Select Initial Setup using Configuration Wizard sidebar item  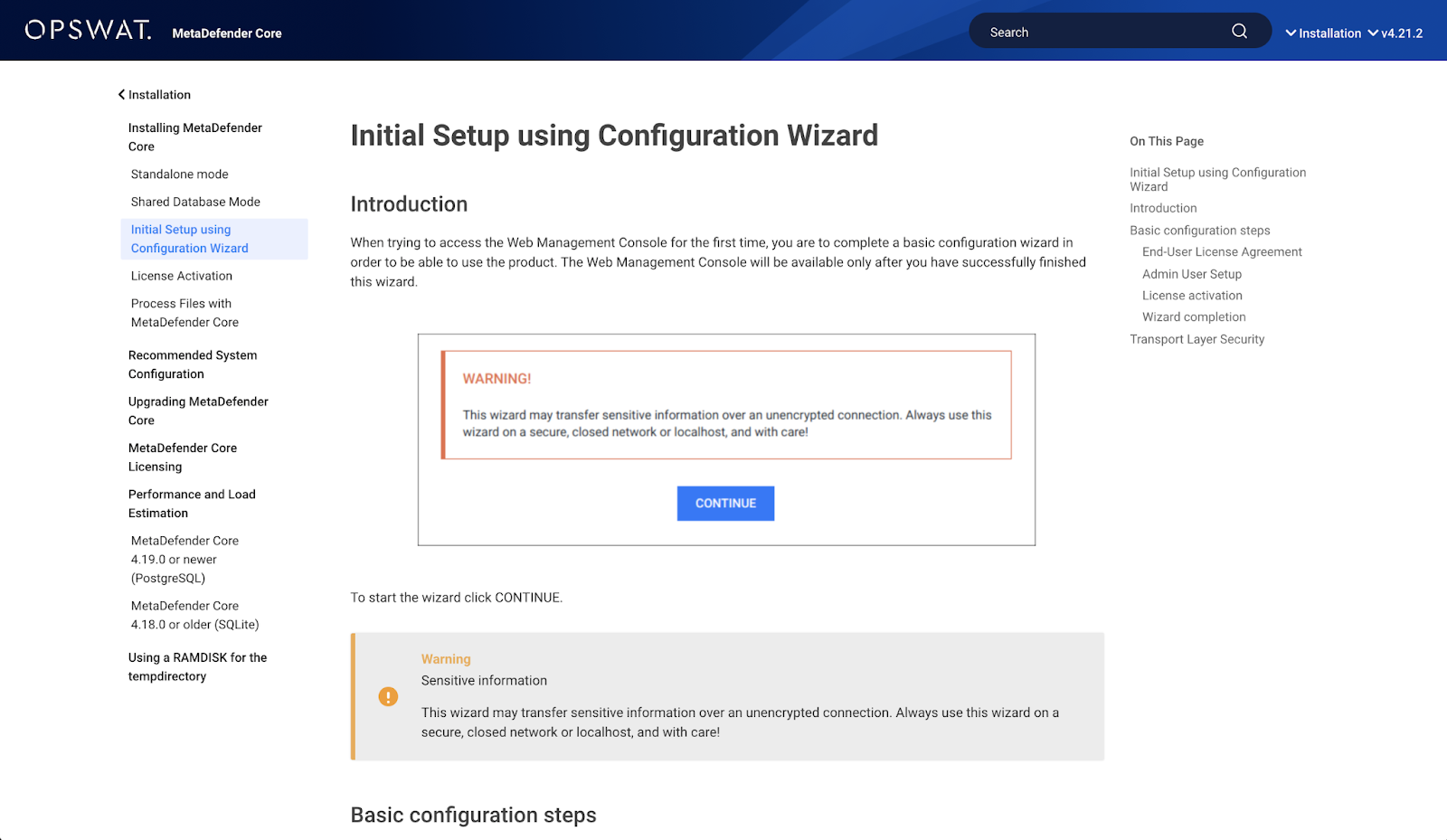click(x=214, y=239)
